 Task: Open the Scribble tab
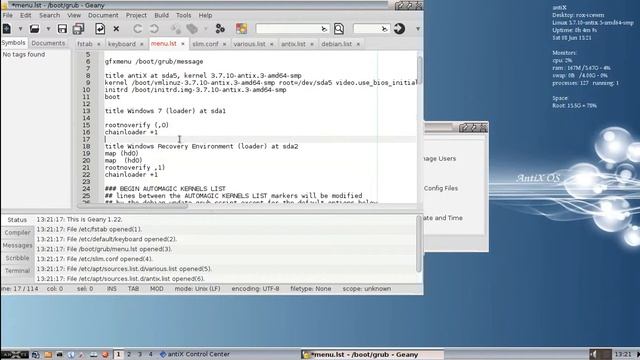click(x=17, y=258)
